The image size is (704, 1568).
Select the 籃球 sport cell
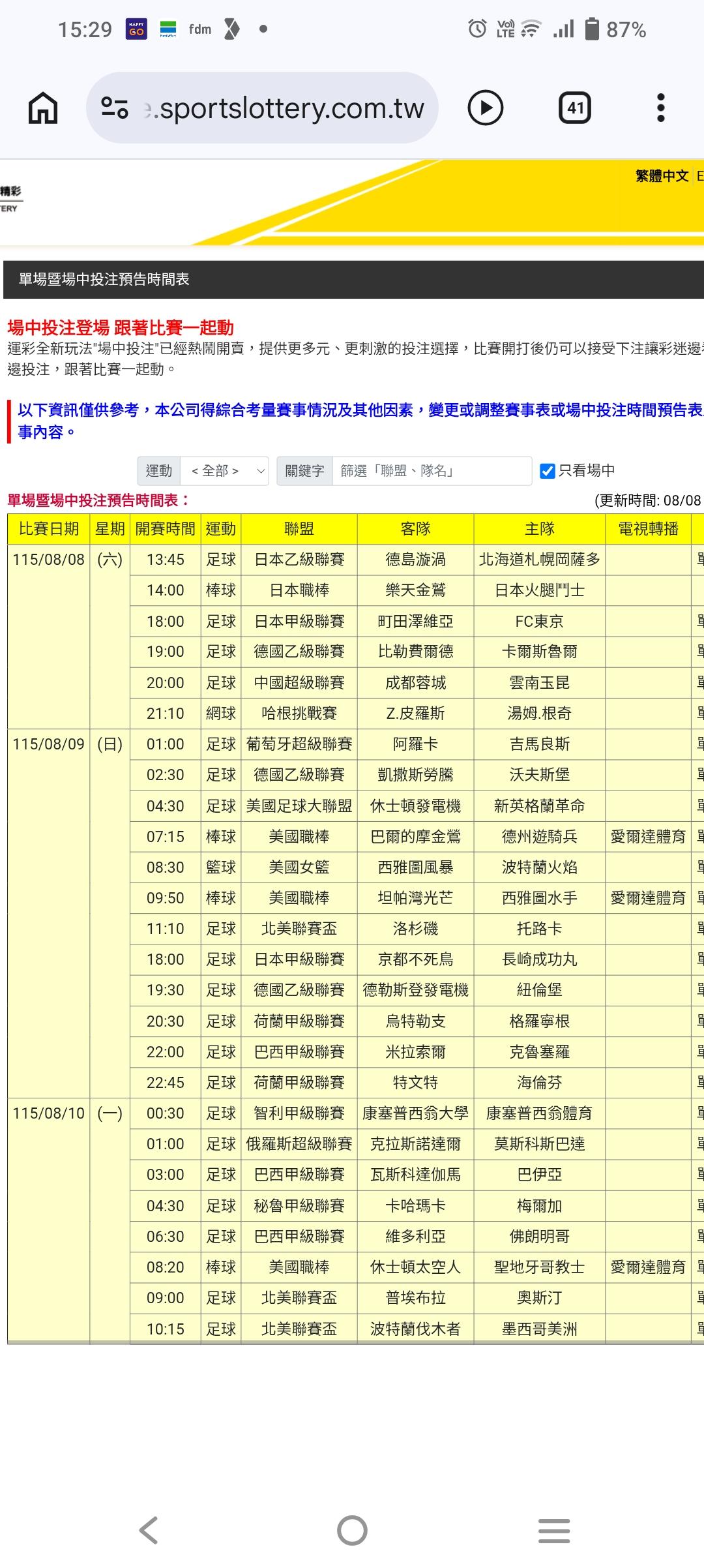221,867
